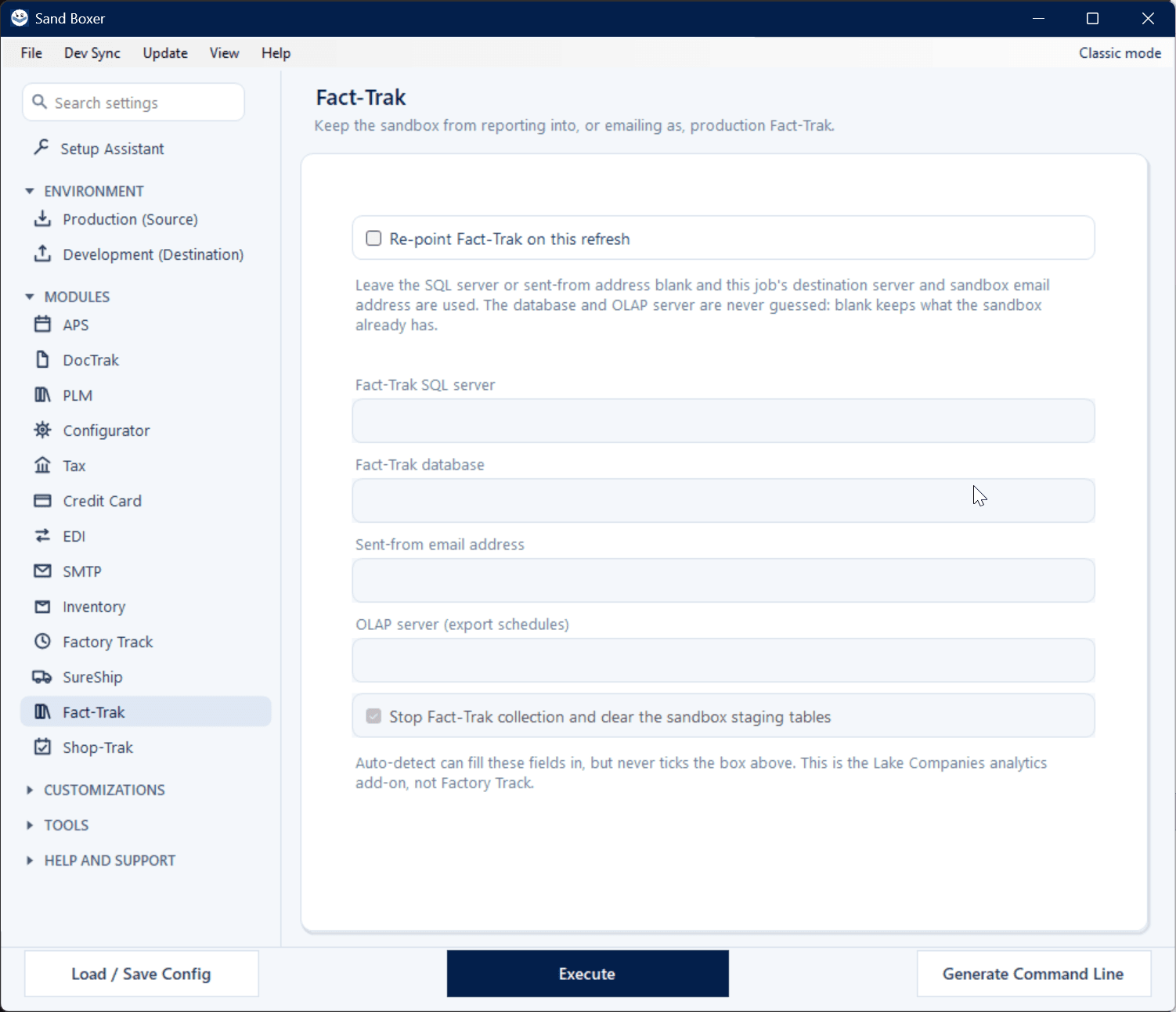
Task: Click the Sand Boxer app logo icon
Action: click(x=20, y=18)
